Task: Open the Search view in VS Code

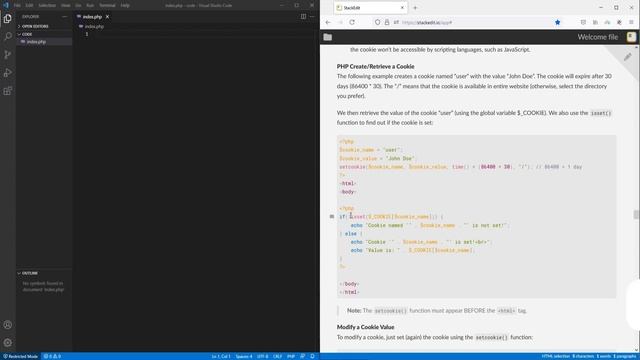Action: pos(7,37)
